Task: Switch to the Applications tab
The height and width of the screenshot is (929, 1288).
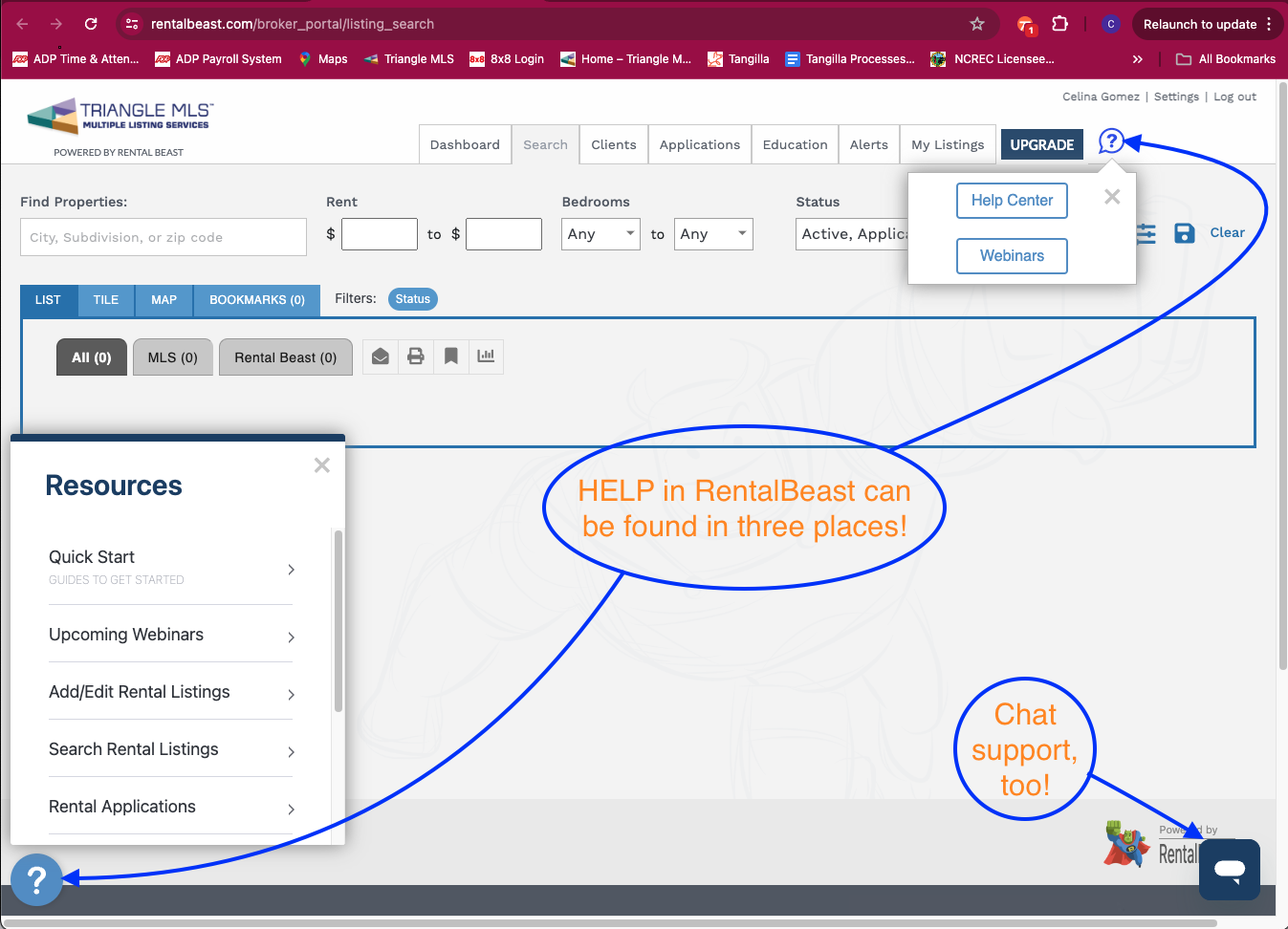Action: click(x=700, y=144)
